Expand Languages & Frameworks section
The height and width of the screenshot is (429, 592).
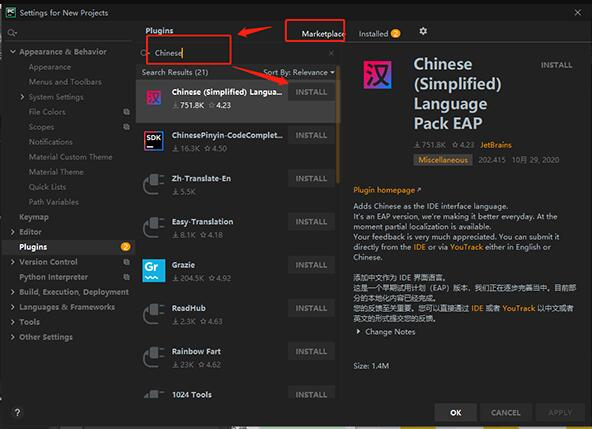click(x=12, y=307)
